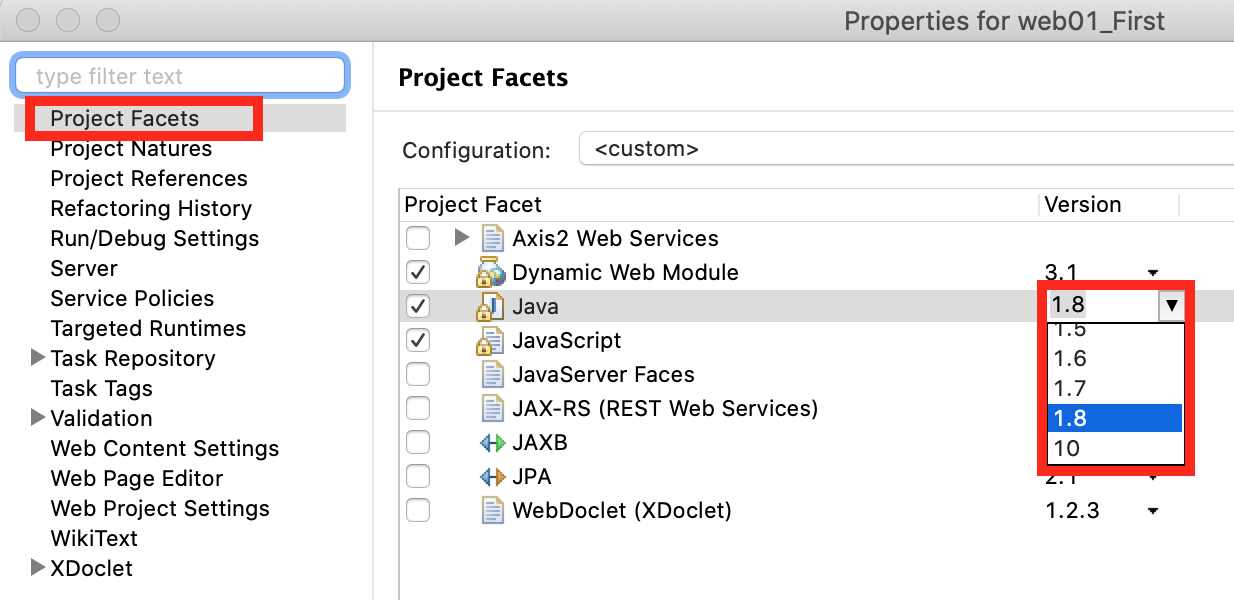Select version 10 in the dropdown list
1234x600 pixels.
1067,448
